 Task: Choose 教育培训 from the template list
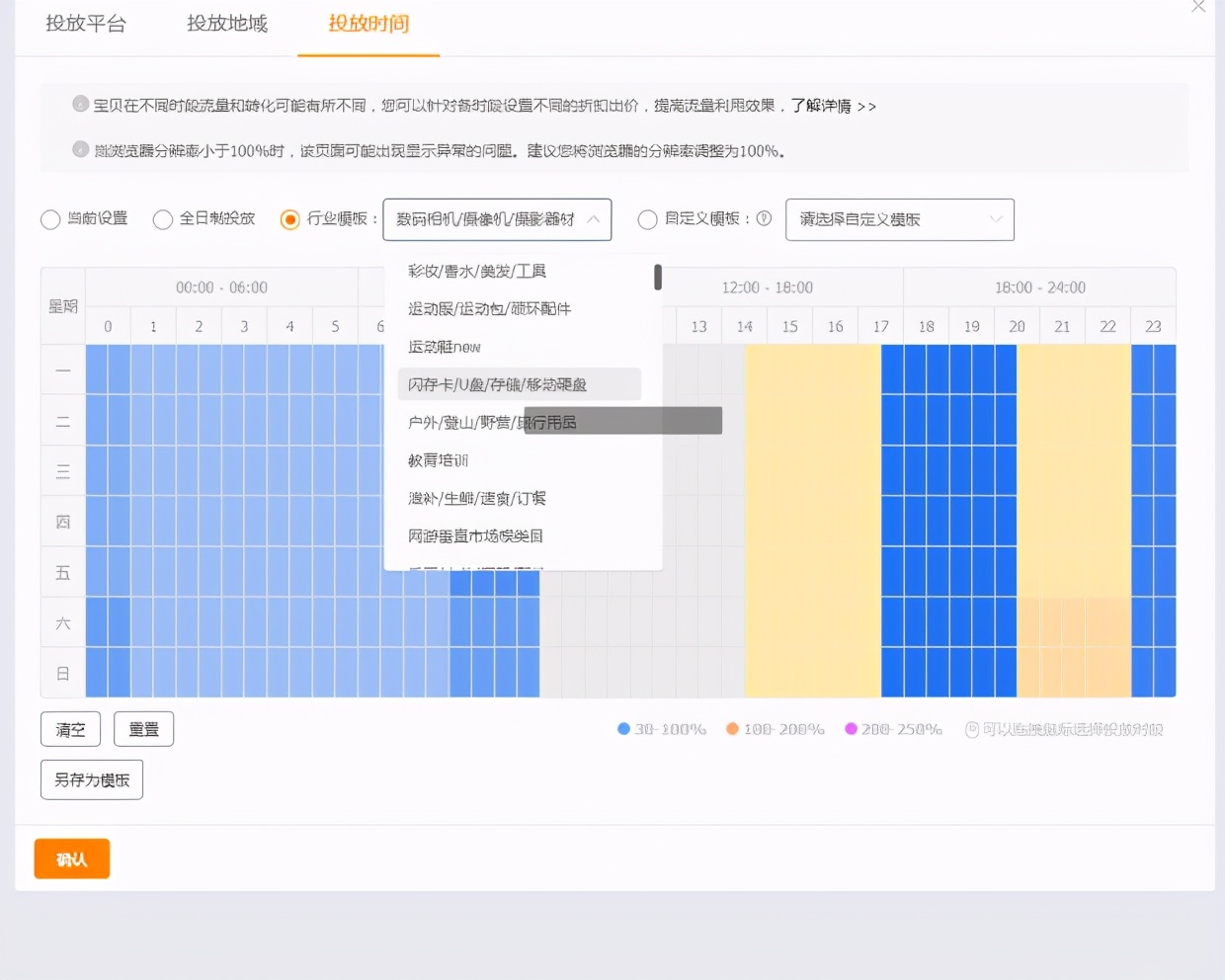[x=438, y=459]
